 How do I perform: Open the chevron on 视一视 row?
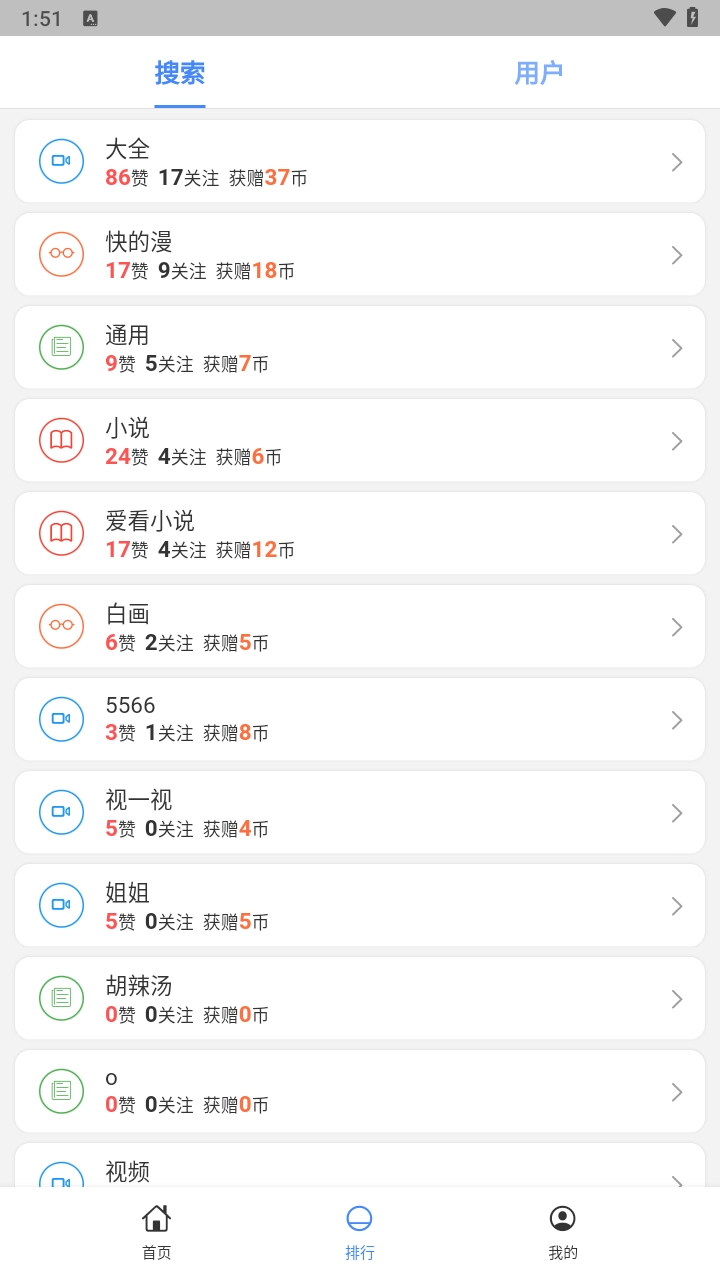(677, 813)
